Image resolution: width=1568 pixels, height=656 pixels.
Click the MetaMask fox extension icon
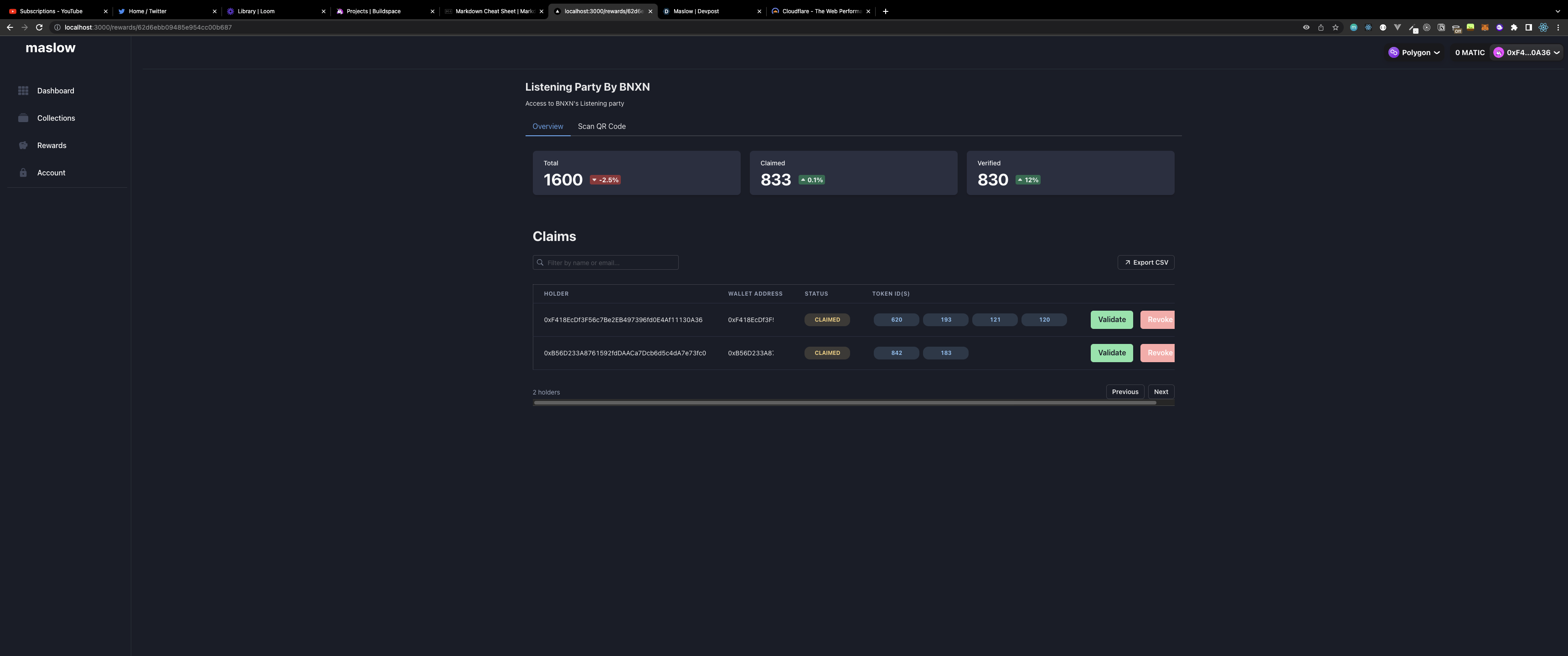(x=1485, y=27)
